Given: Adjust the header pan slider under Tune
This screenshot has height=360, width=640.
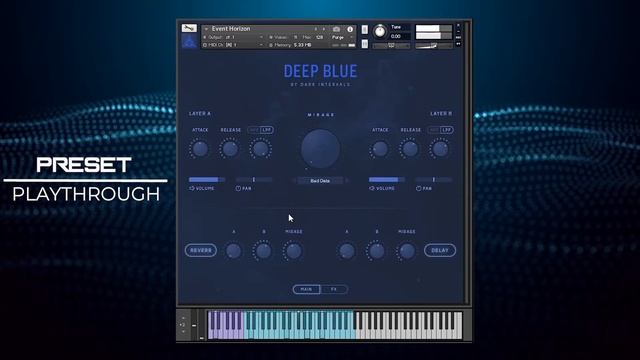Looking at the screenshot, I should (x=391, y=46).
